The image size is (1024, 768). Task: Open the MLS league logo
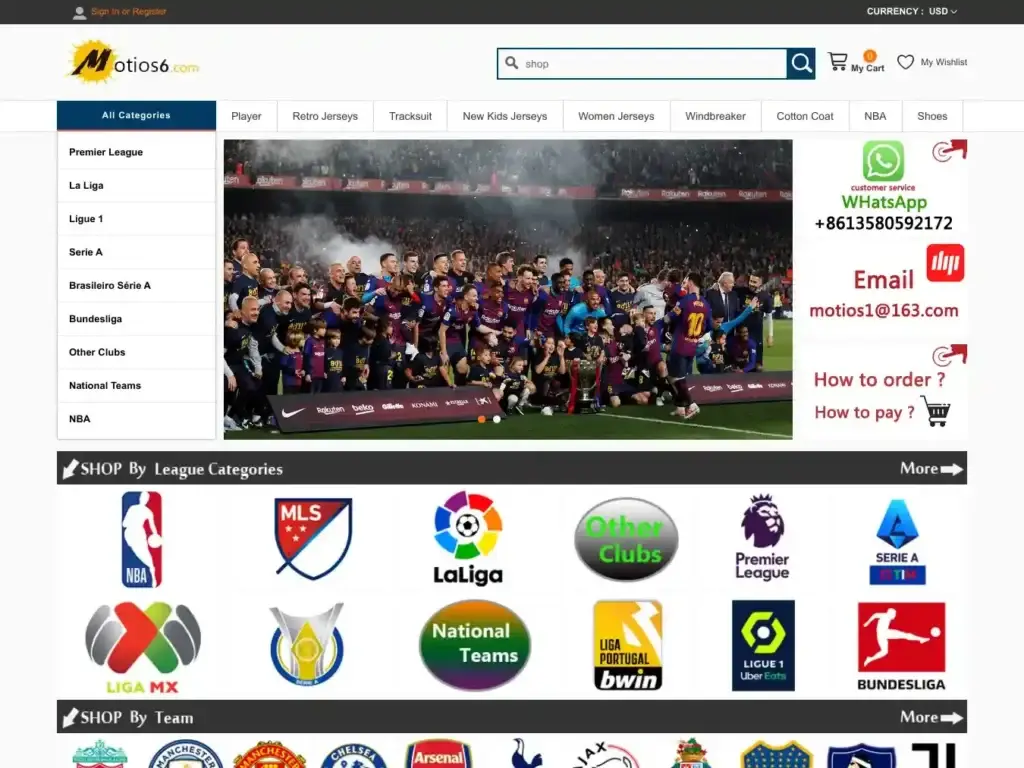313,539
